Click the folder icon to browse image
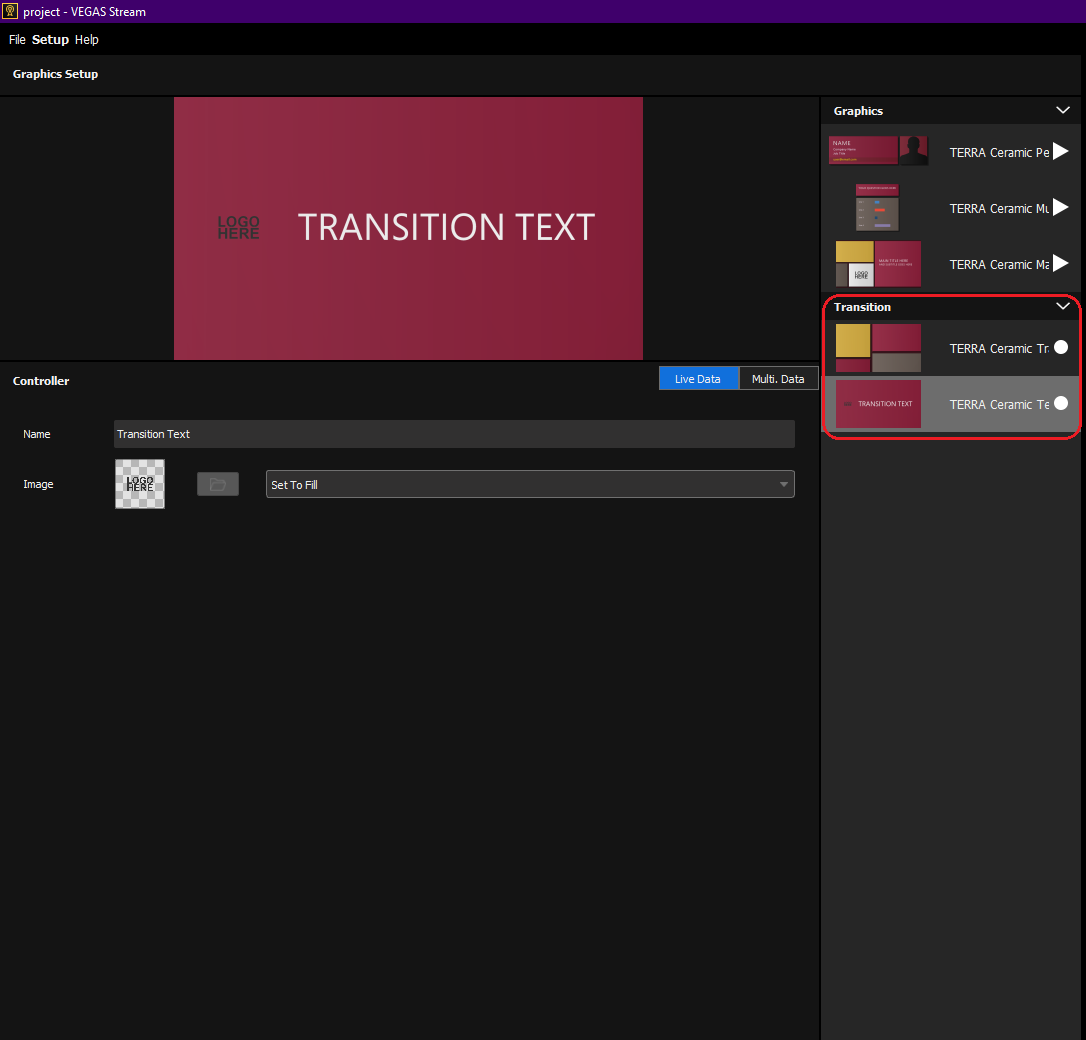The height and width of the screenshot is (1040, 1086). pos(217,484)
